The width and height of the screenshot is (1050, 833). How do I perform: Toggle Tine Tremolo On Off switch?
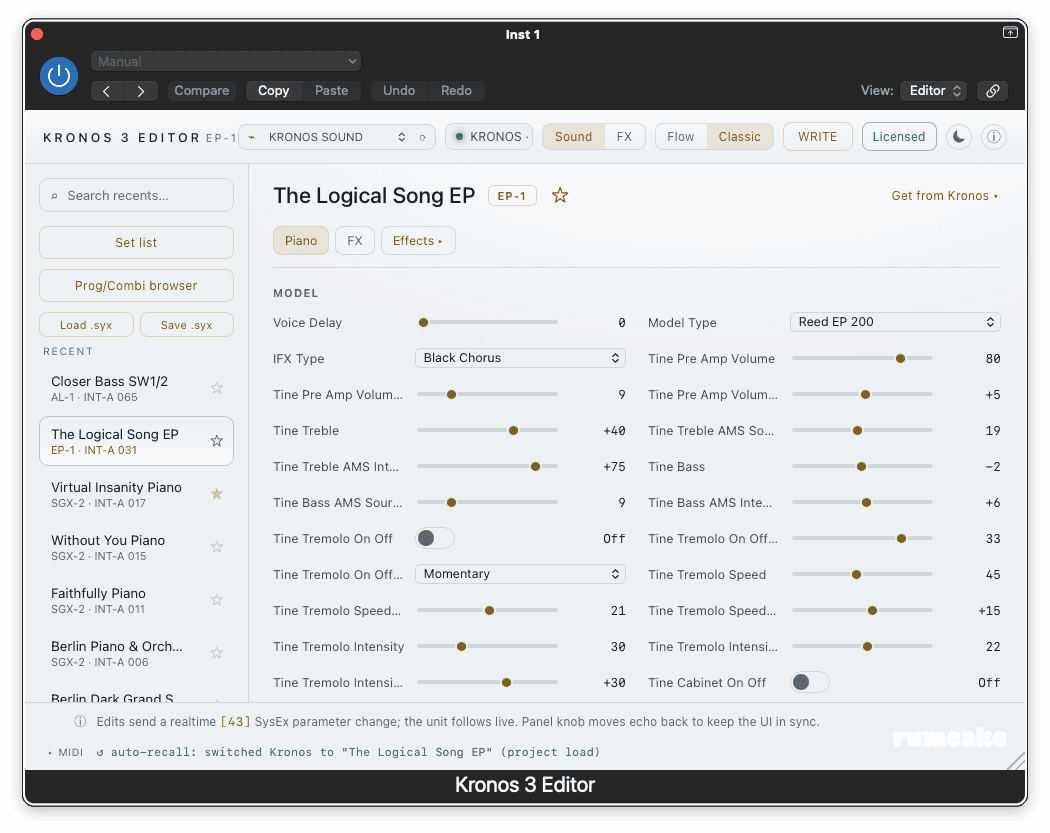[435, 538]
